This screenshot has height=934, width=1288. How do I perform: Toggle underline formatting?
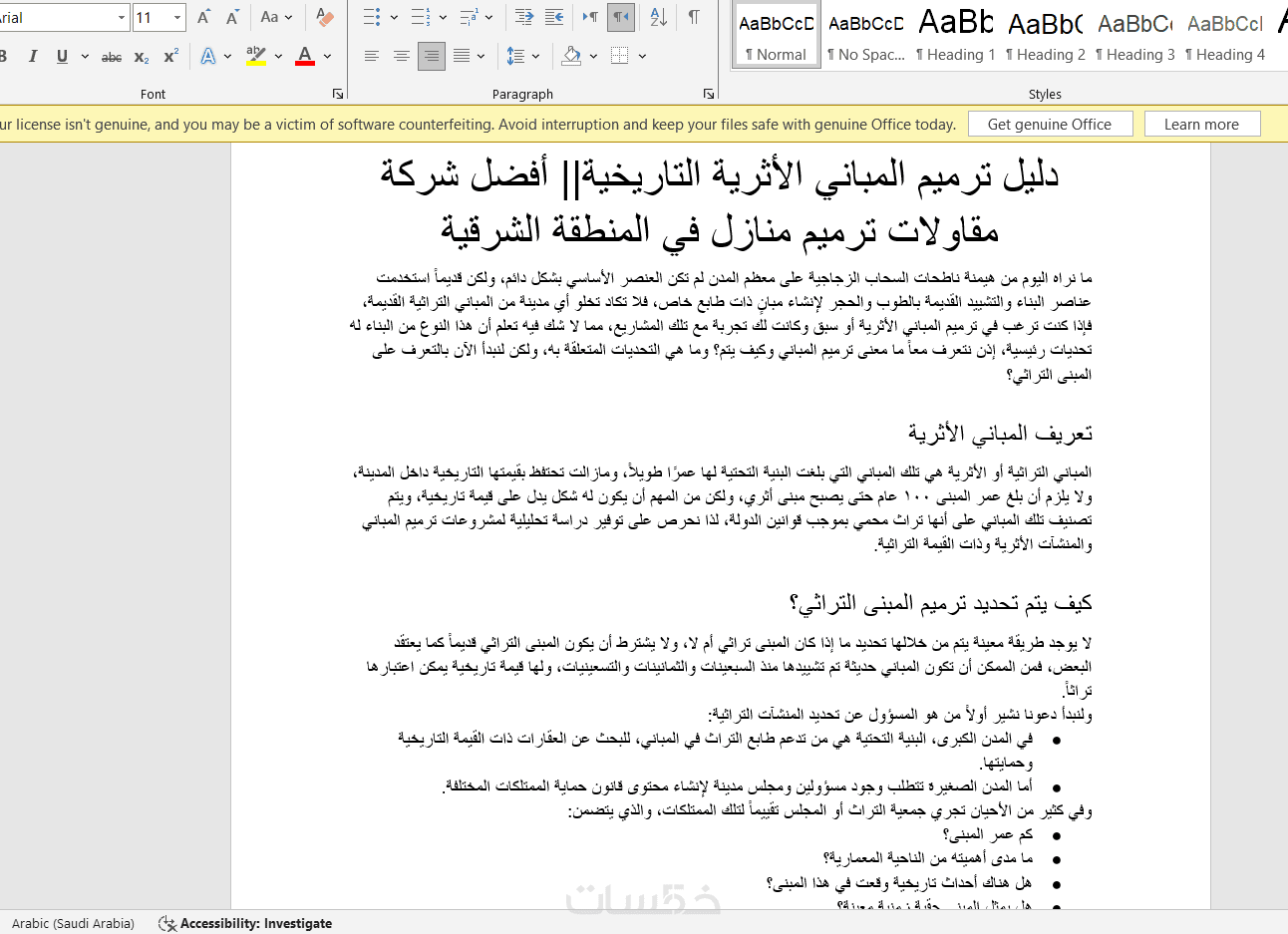62,57
